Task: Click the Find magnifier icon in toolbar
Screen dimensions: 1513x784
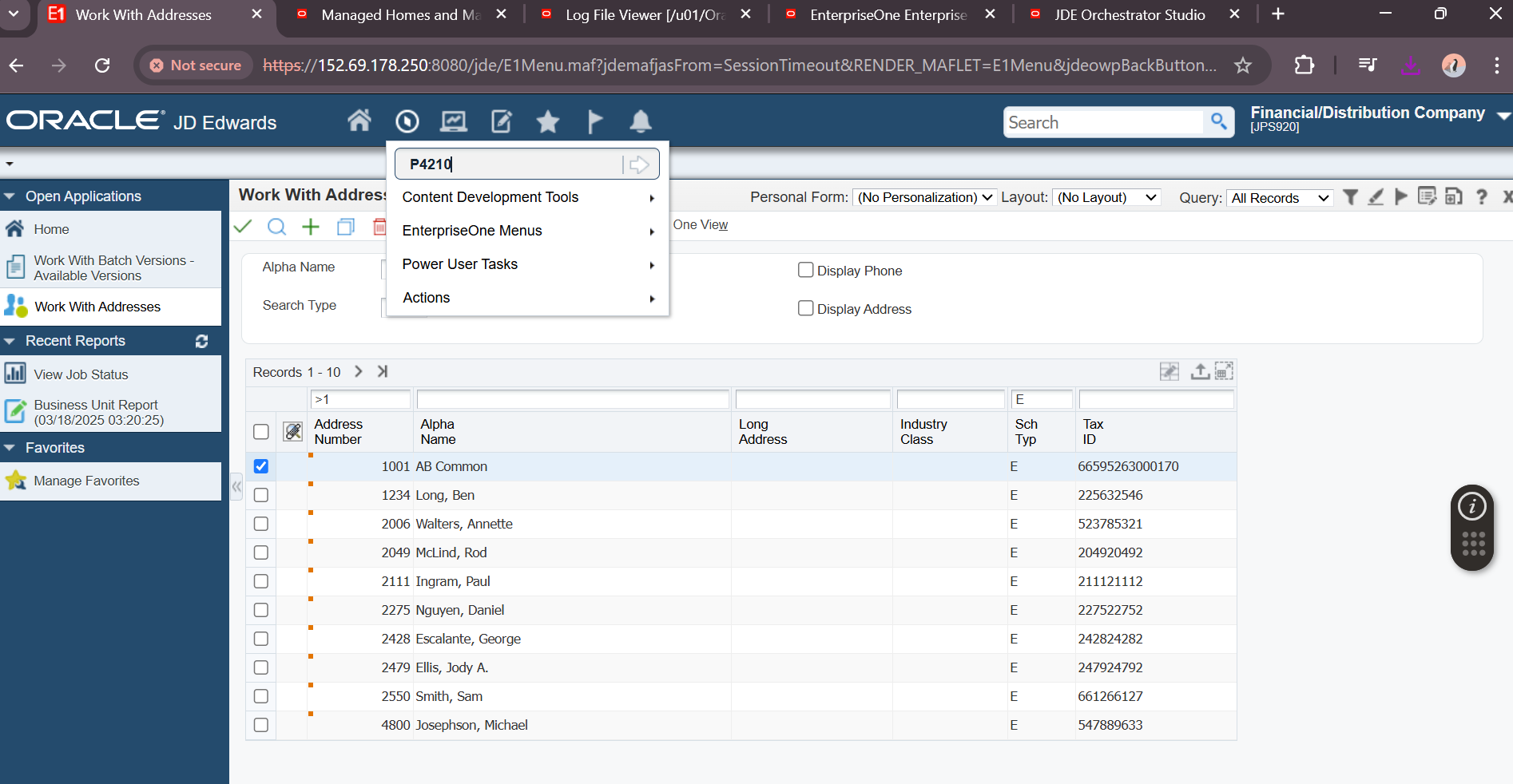Action: [x=276, y=227]
